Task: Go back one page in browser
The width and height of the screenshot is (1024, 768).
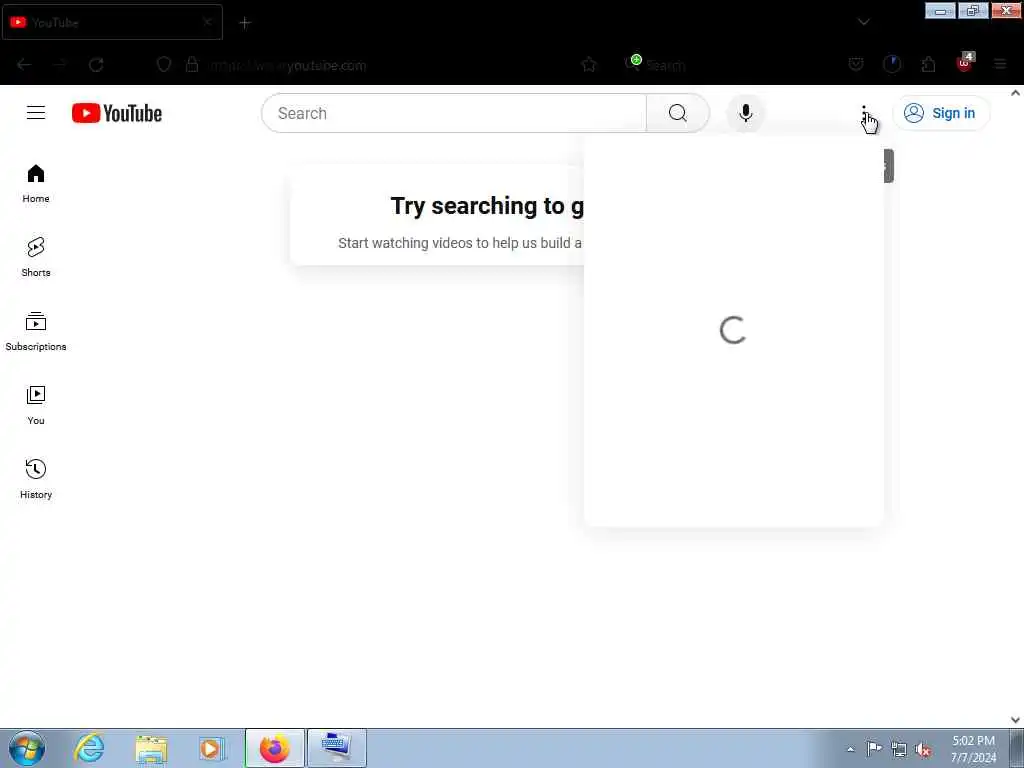Action: coord(24,65)
